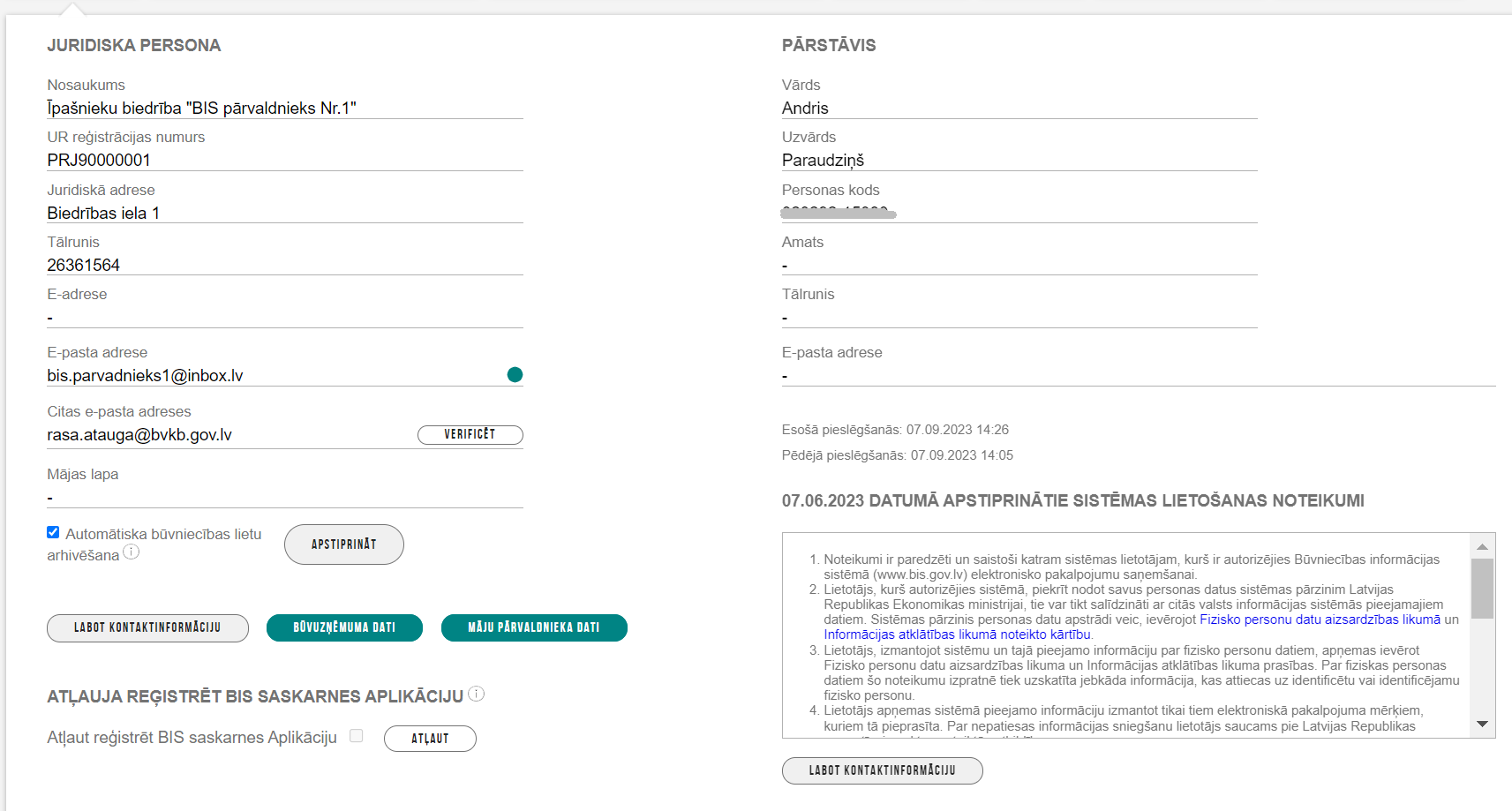Click info icon next to arhivēšana label
The image size is (1512, 811).
(131, 552)
